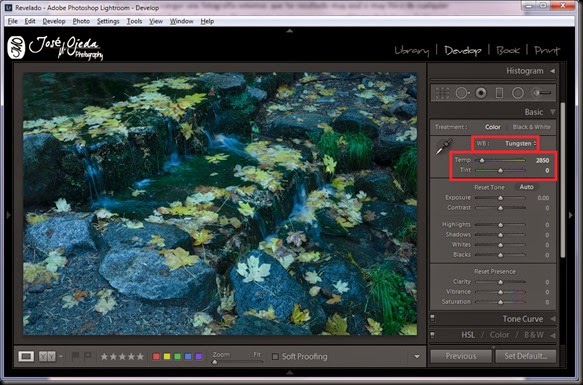Switch to Loupe view mode
583x385 pixels.
coord(26,356)
